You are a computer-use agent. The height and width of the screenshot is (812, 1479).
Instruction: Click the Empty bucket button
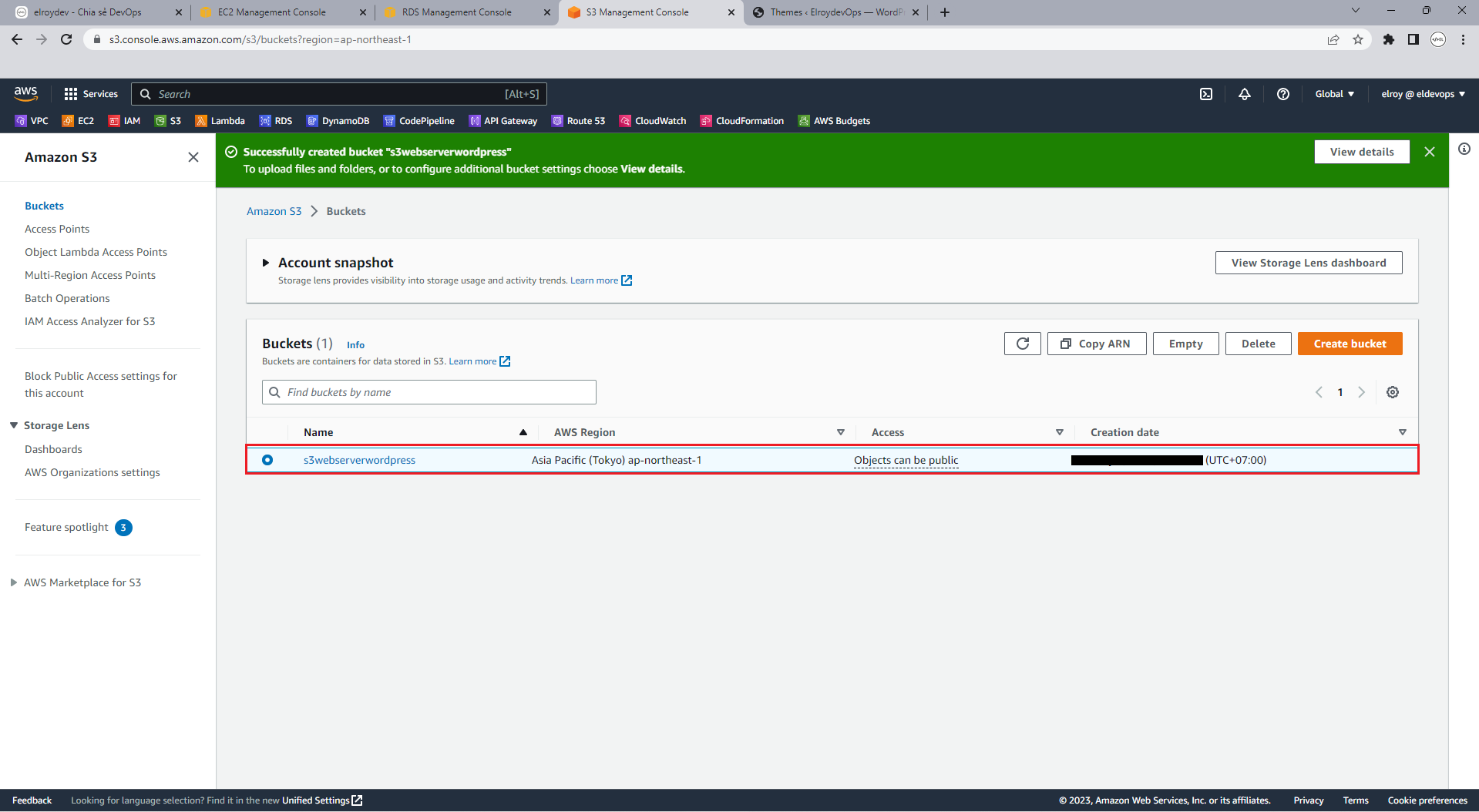point(1185,344)
